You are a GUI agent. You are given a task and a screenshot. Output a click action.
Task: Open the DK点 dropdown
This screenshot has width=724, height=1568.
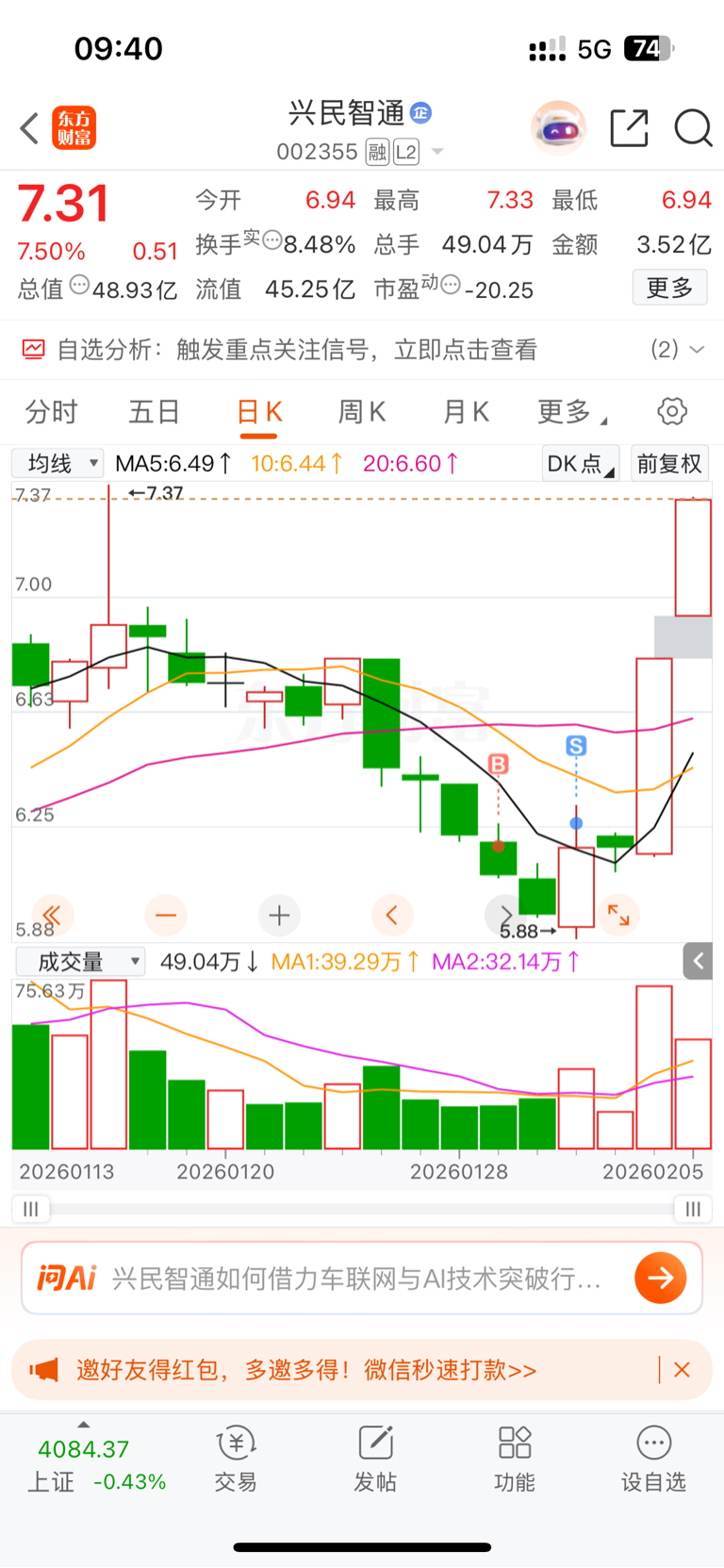click(x=580, y=463)
